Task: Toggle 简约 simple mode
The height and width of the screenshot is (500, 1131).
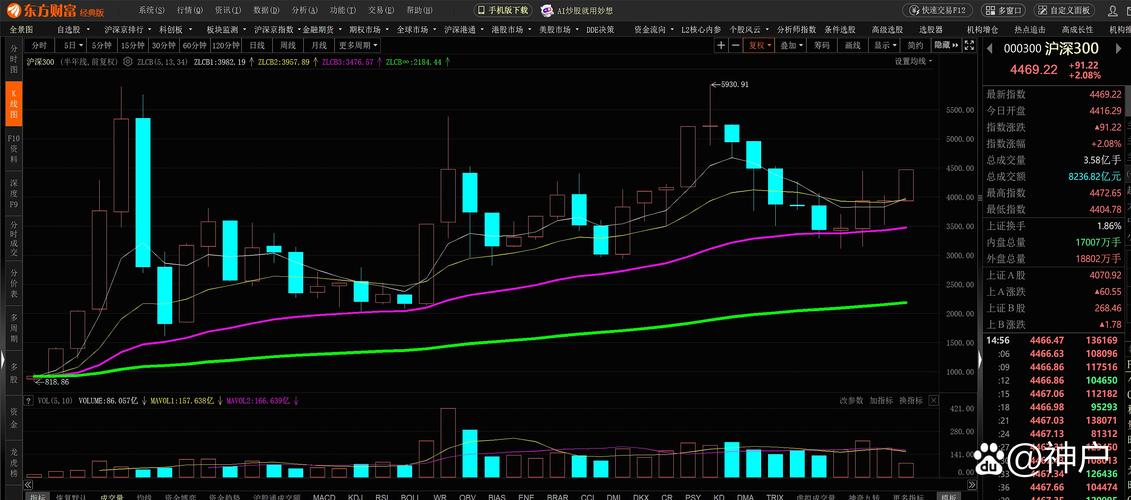Action: click(x=915, y=45)
